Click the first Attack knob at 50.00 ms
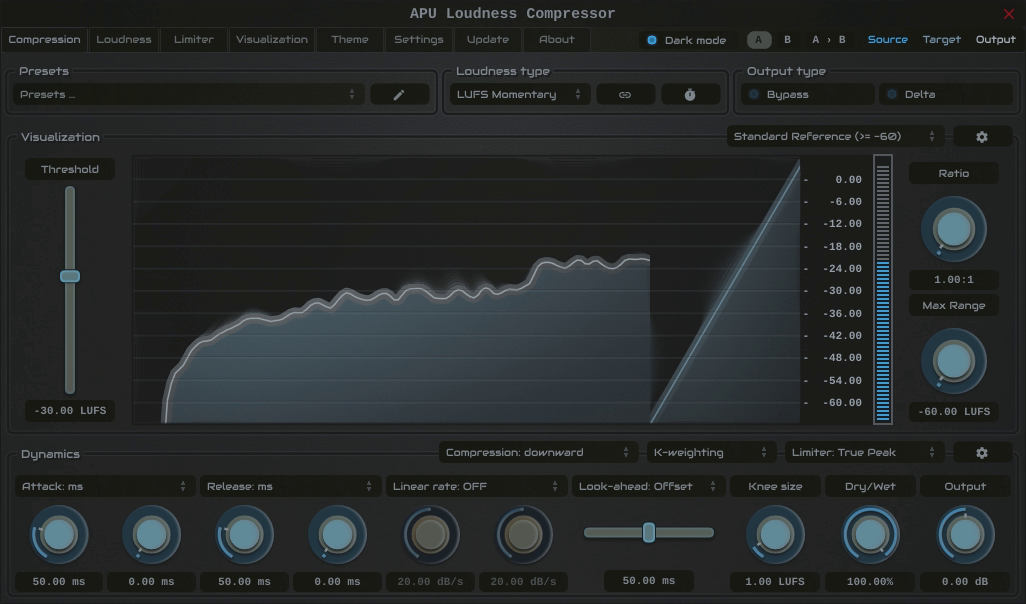The height and width of the screenshot is (604, 1026). coord(59,535)
